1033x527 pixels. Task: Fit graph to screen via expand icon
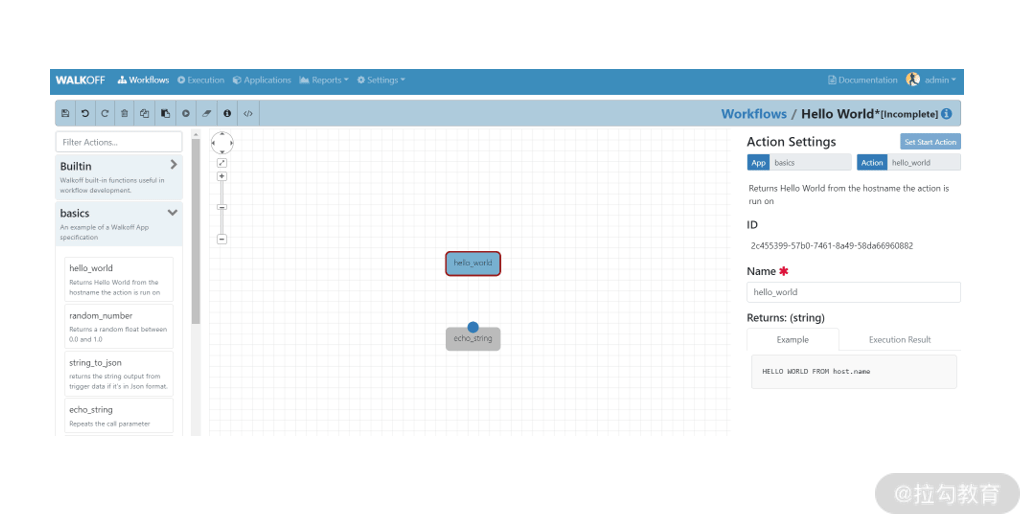(x=222, y=163)
